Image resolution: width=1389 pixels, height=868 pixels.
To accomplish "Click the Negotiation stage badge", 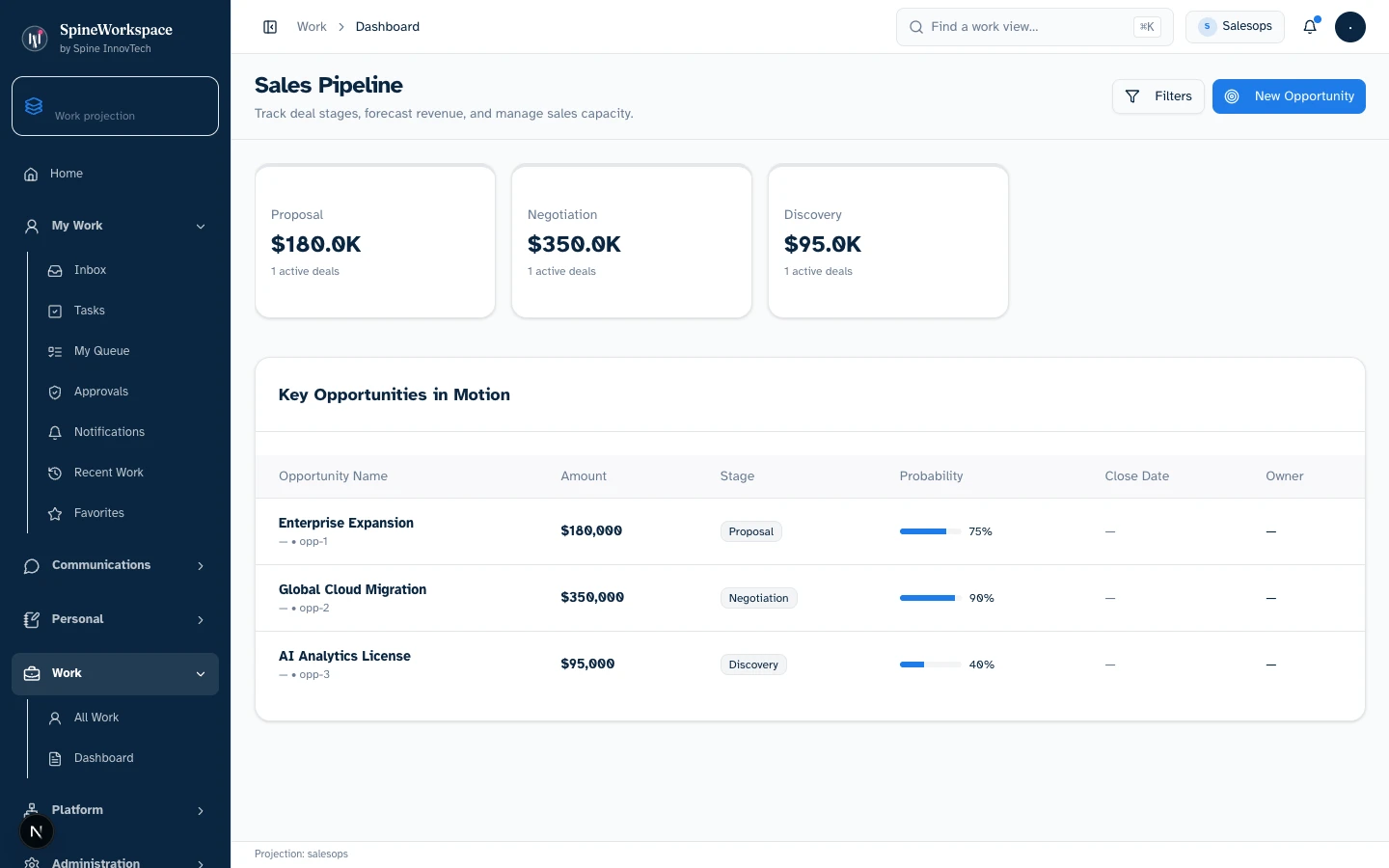I will [759, 598].
